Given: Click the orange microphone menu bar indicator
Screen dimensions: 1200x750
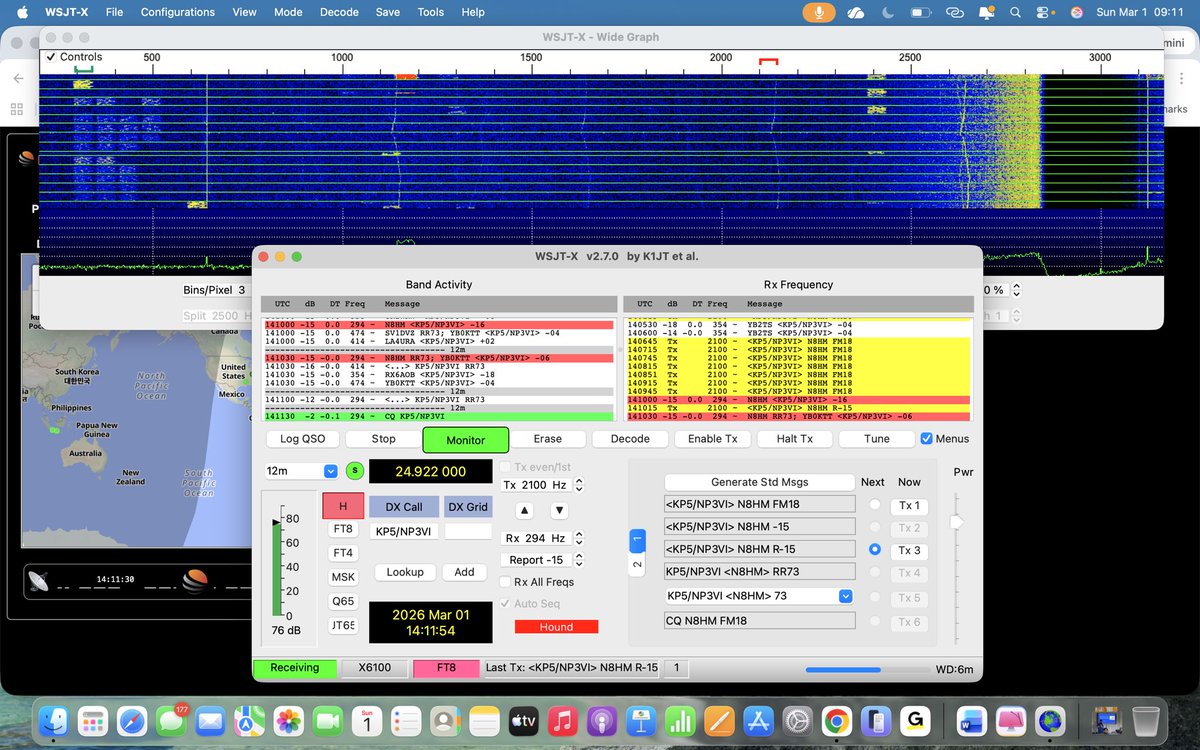Looking at the screenshot, I should (820, 12).
